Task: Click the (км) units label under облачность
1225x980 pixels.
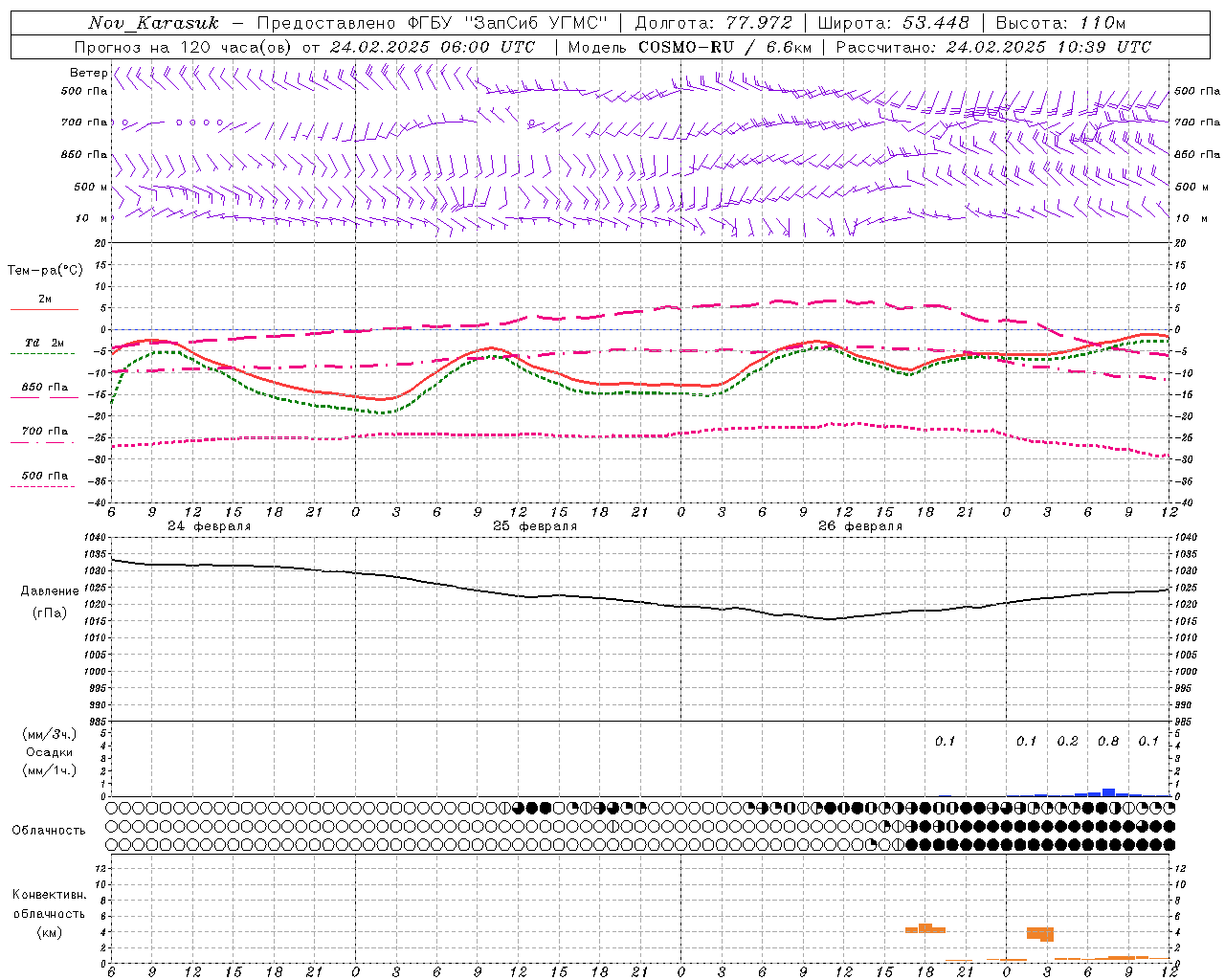Action: click(x=50, y=931)
